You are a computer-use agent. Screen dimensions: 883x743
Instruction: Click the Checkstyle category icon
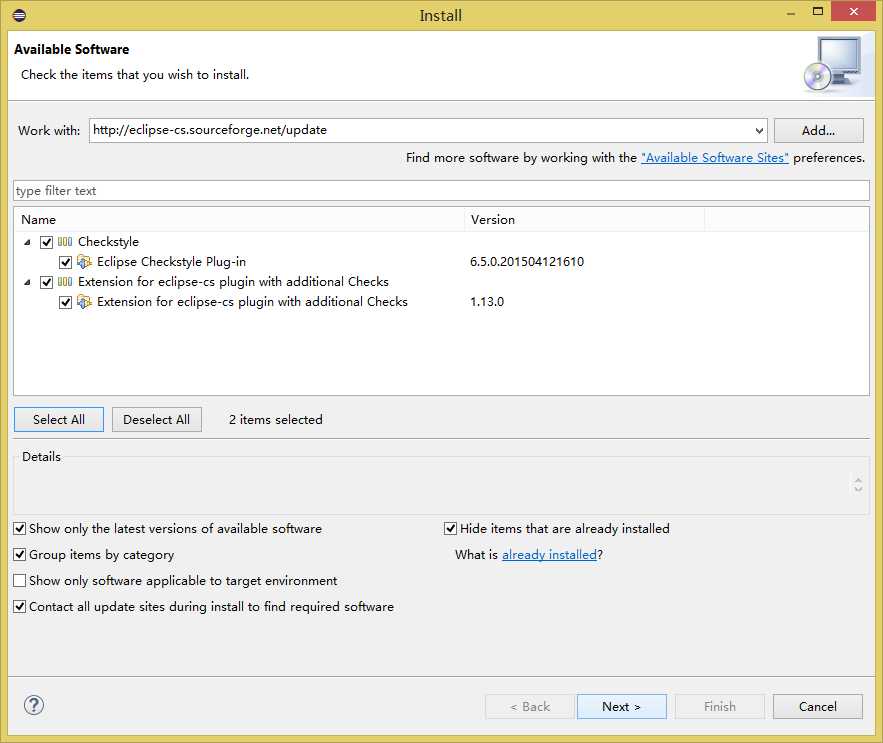click(65, 242)
